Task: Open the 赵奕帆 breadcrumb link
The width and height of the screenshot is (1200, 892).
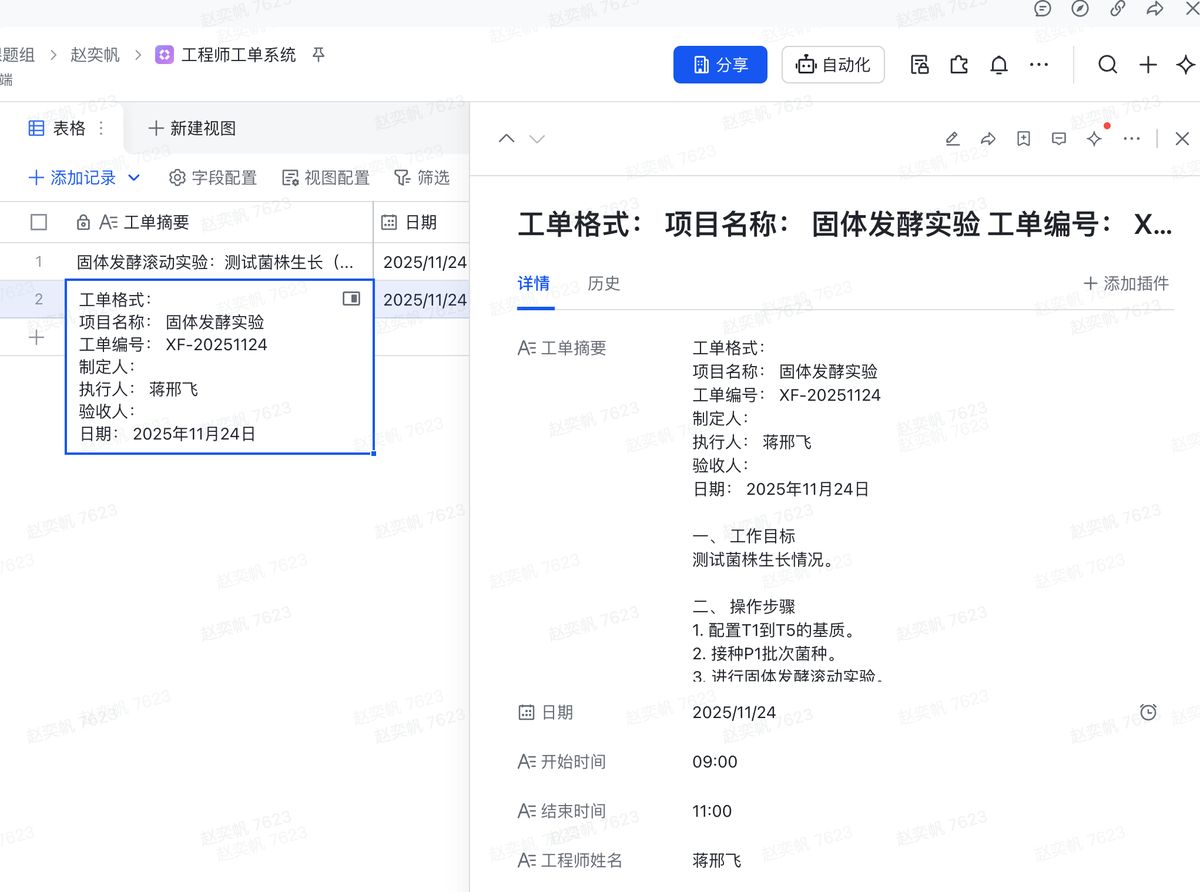Action: pos(95,55)
